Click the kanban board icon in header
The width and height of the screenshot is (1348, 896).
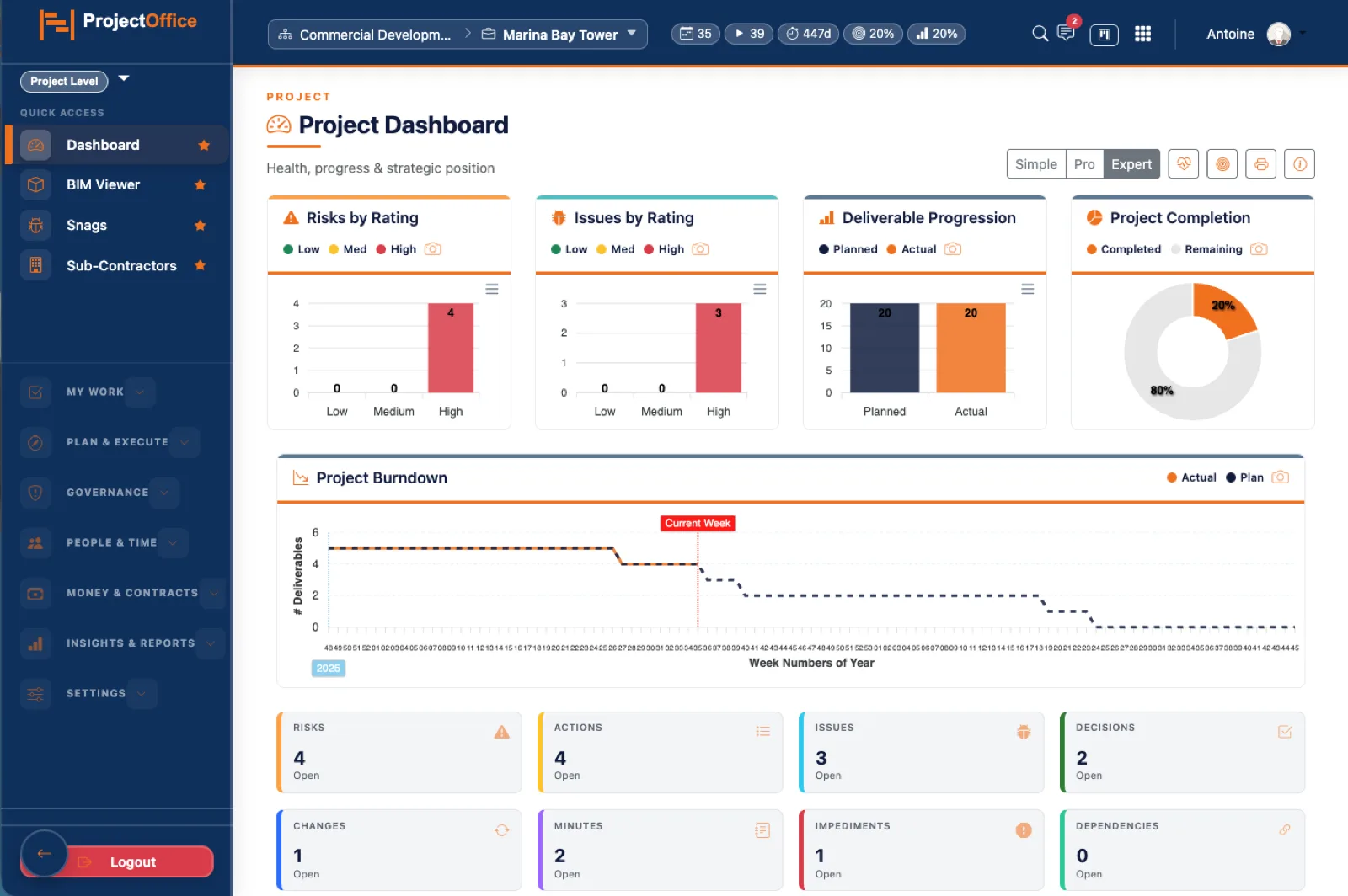(1104, 35)
